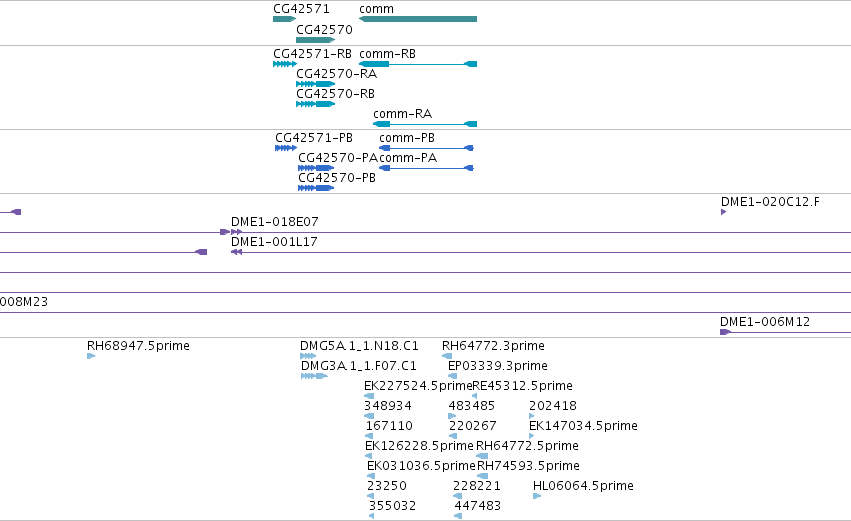Select the 355032 EST label

392,506
